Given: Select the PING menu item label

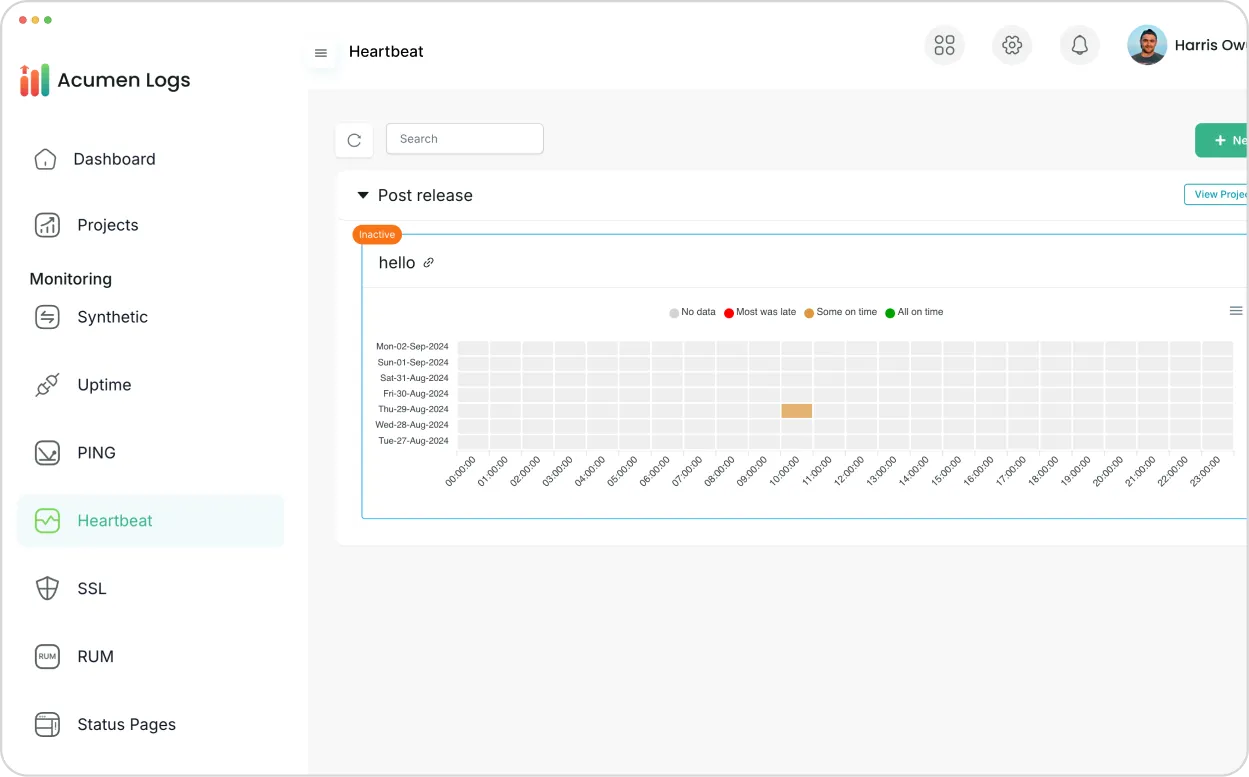Looking at the screenshot, I should pyautogui.click(x=96, y=453).
